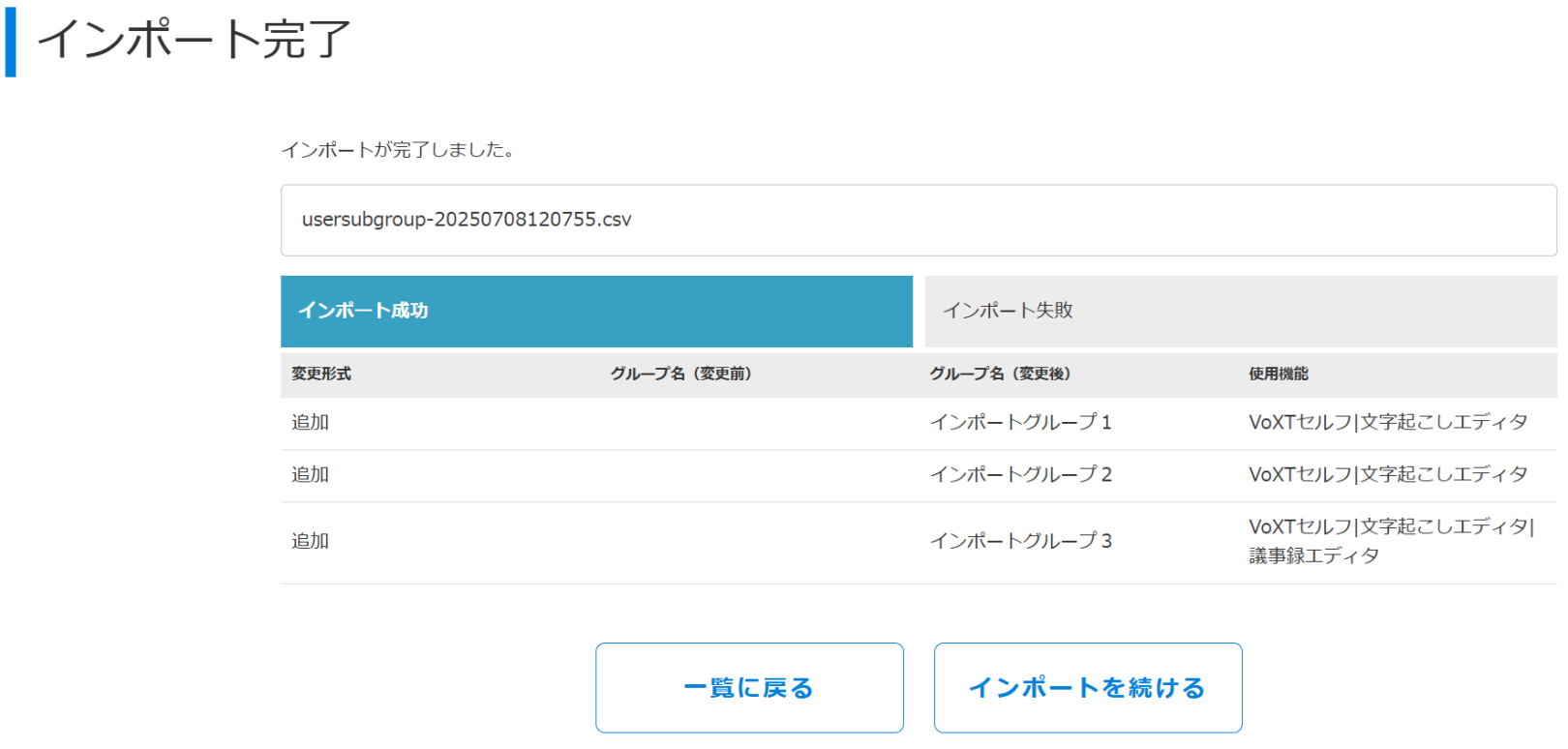
Task: Click 追加 in the インポートグループ2 row
Action: [x=311, y=475]
